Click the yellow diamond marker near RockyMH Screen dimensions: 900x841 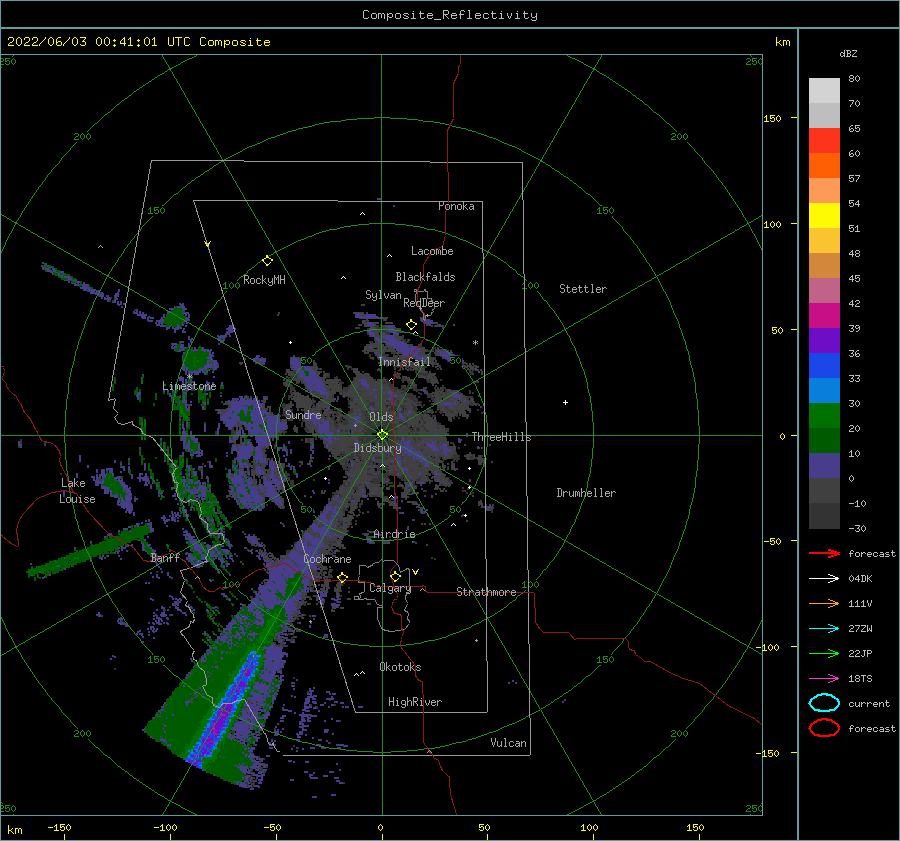click(267, 261)
